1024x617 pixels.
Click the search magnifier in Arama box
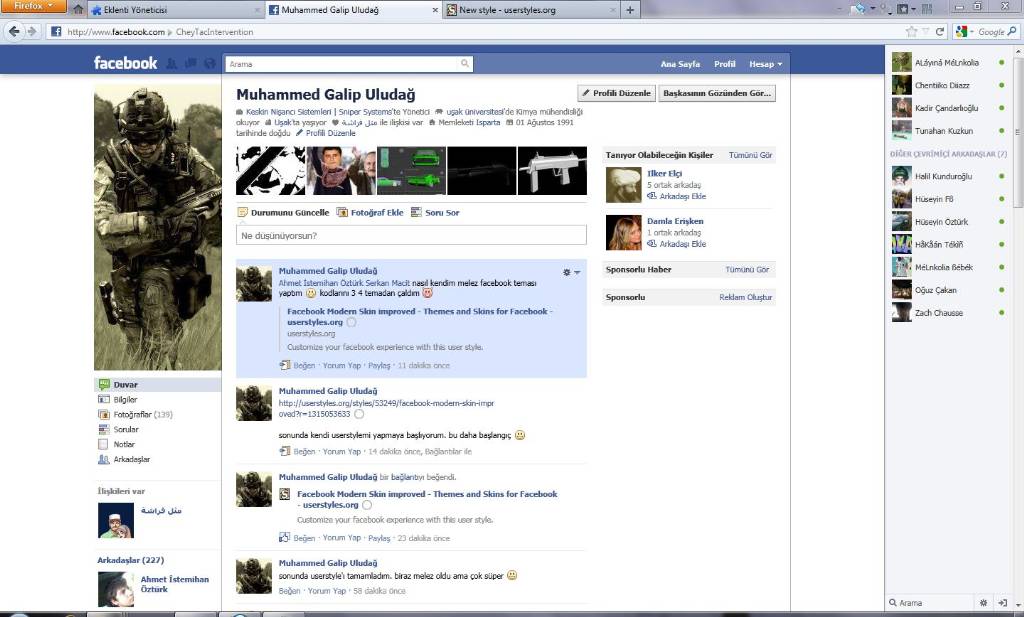point(465,63)
